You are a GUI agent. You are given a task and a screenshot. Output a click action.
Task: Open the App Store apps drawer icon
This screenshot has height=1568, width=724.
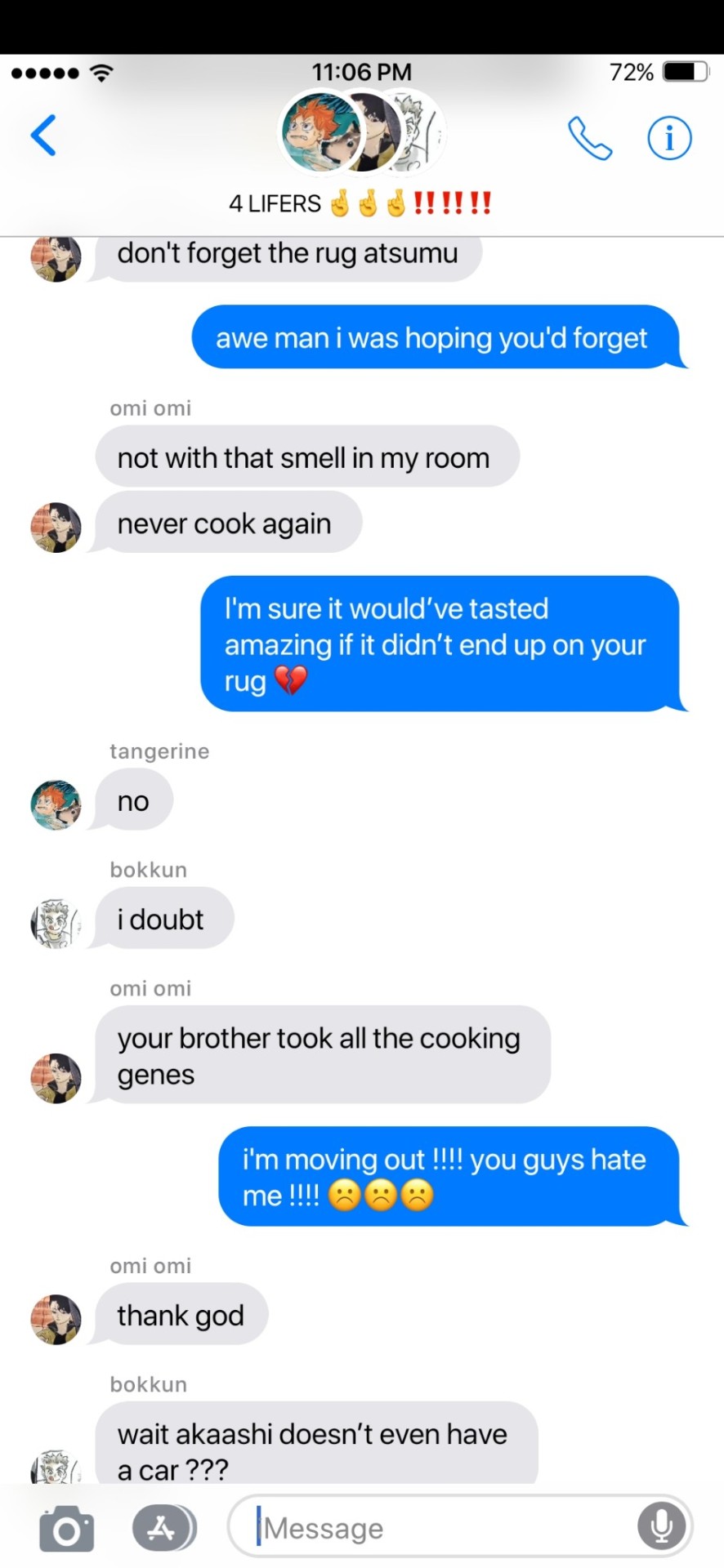(163, 1527)
